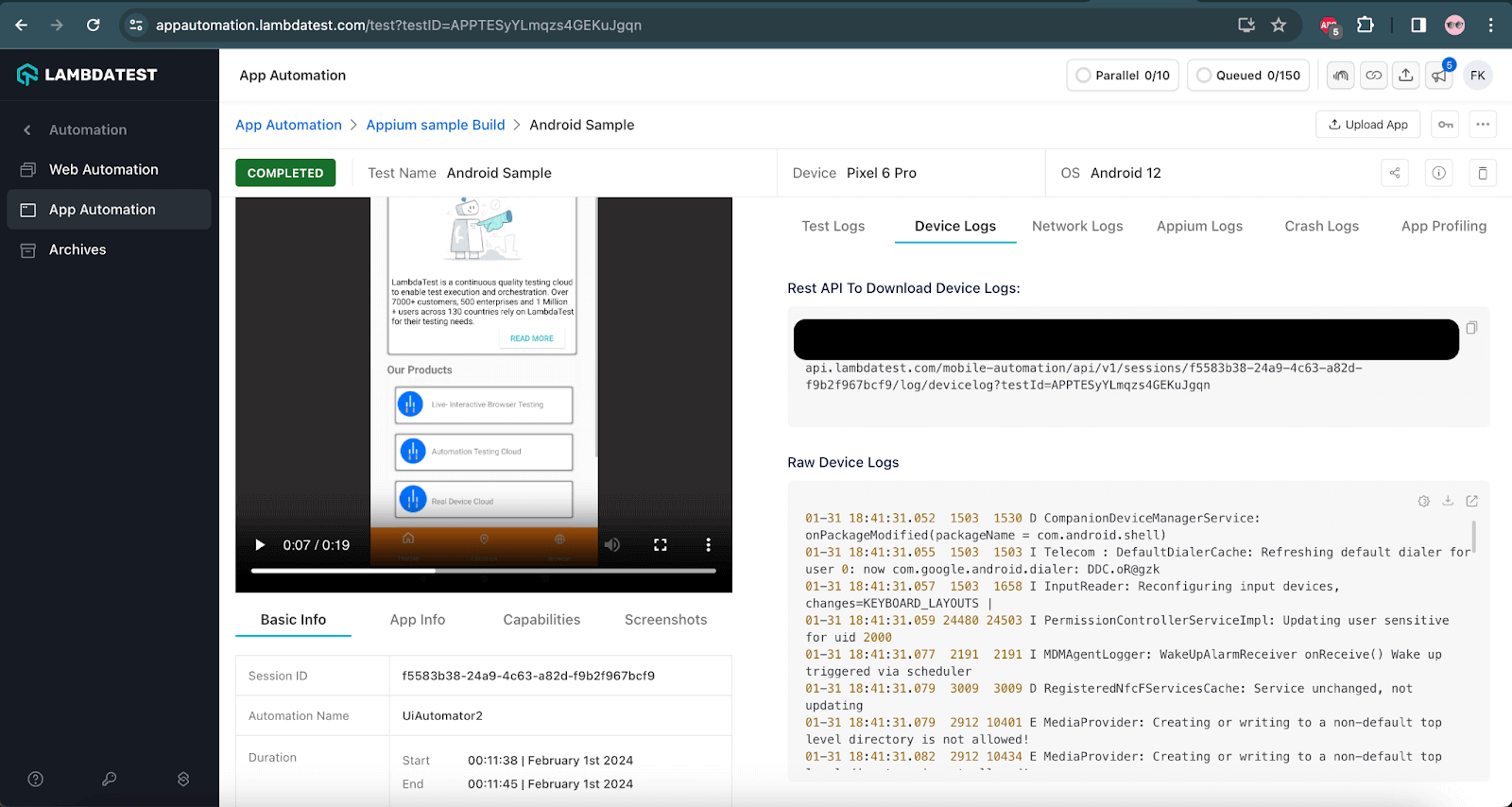Viewport: 1512px width, 807px height.
Task: Play the test recording video
Action: pos(260,545)
